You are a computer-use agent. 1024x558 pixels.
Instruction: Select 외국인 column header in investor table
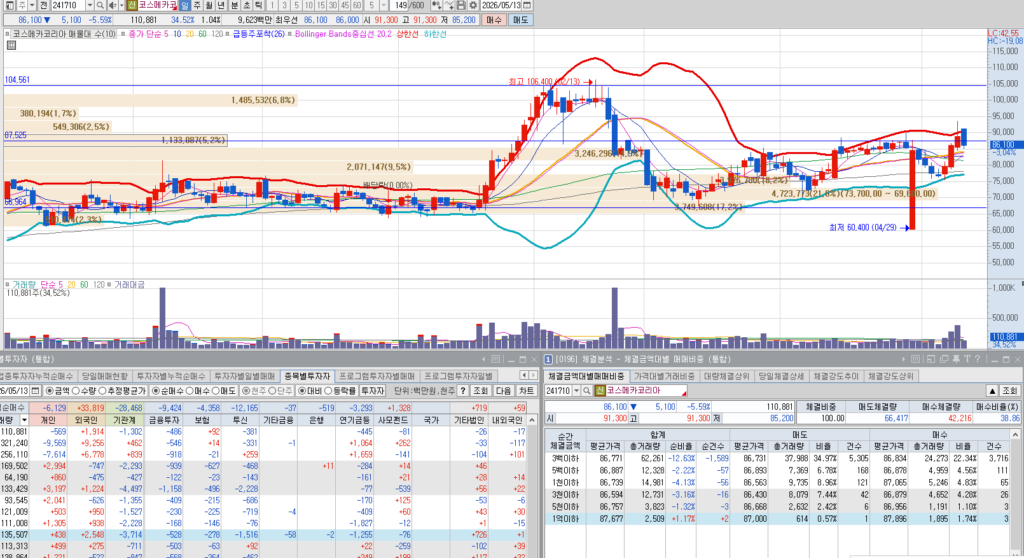(86, 420)
